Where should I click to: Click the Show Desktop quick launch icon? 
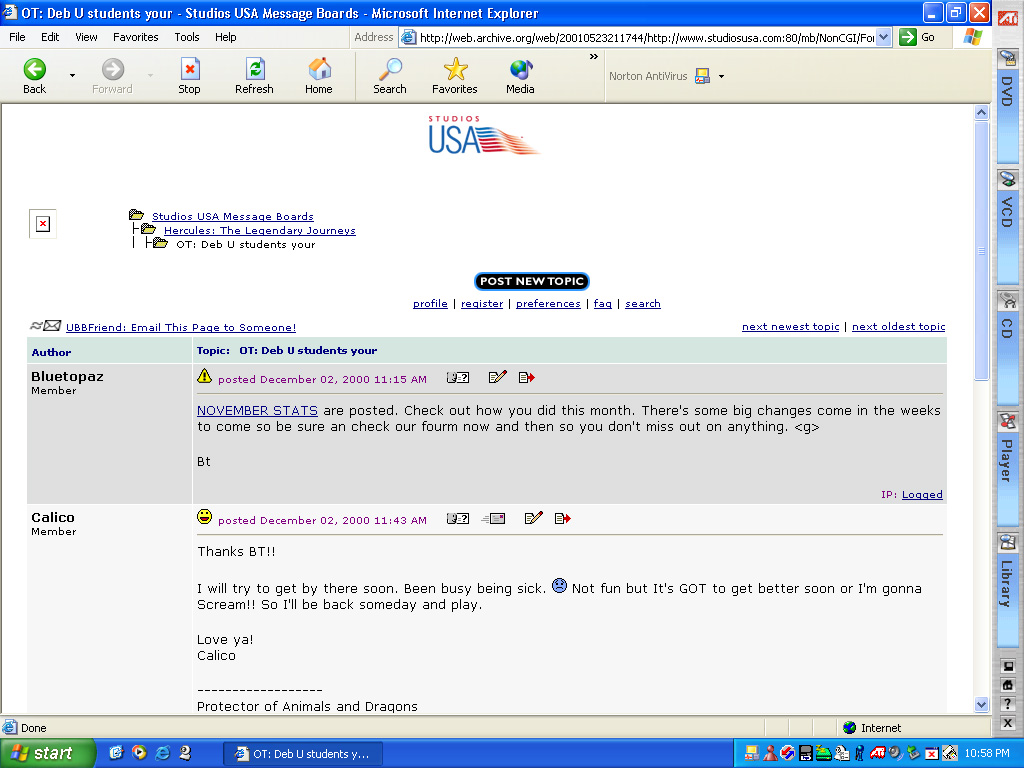pos(116,753)
